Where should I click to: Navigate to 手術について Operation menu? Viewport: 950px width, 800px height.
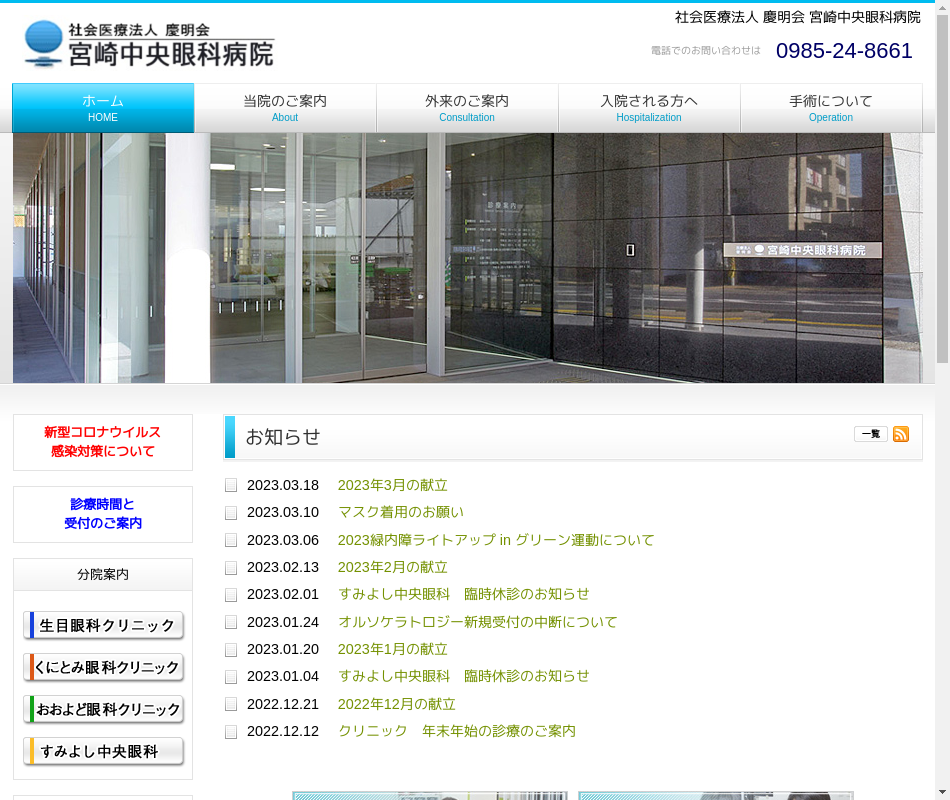(x=831, y=108)
